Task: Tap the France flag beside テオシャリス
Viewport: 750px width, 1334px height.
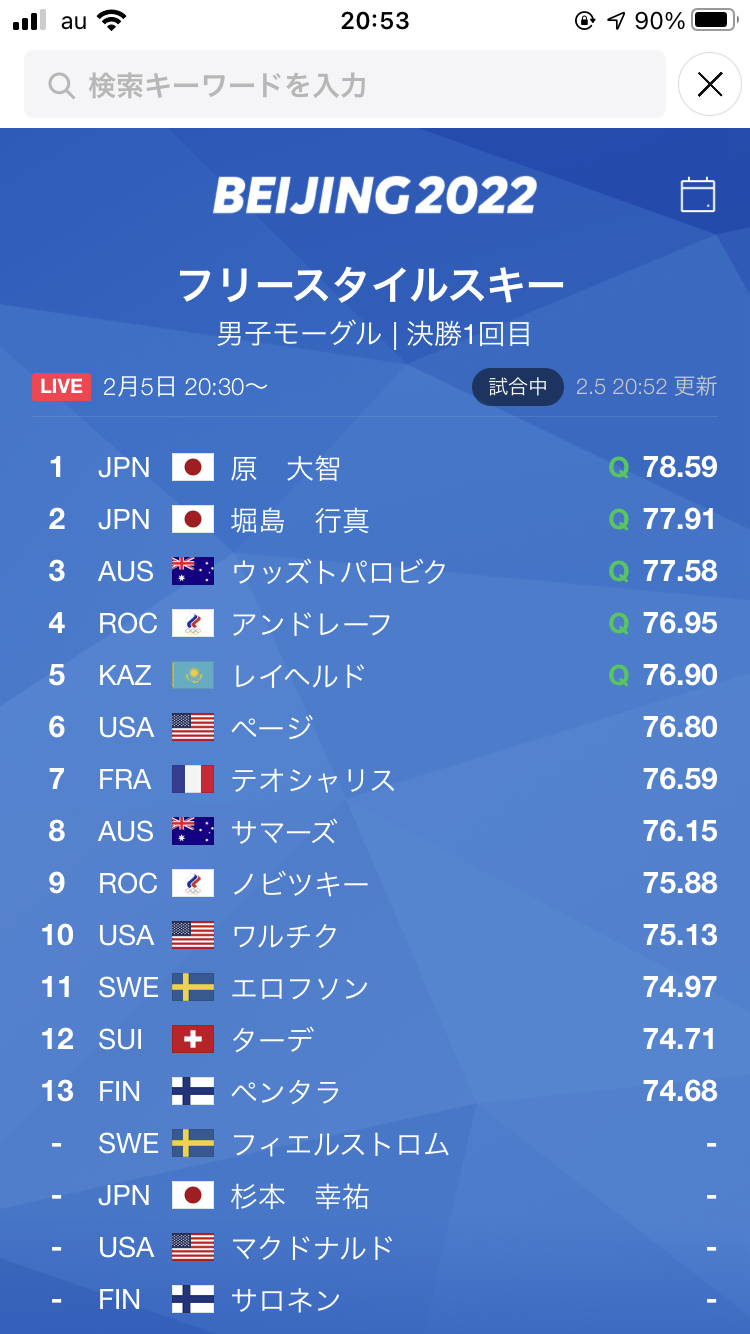Action: 193,779
